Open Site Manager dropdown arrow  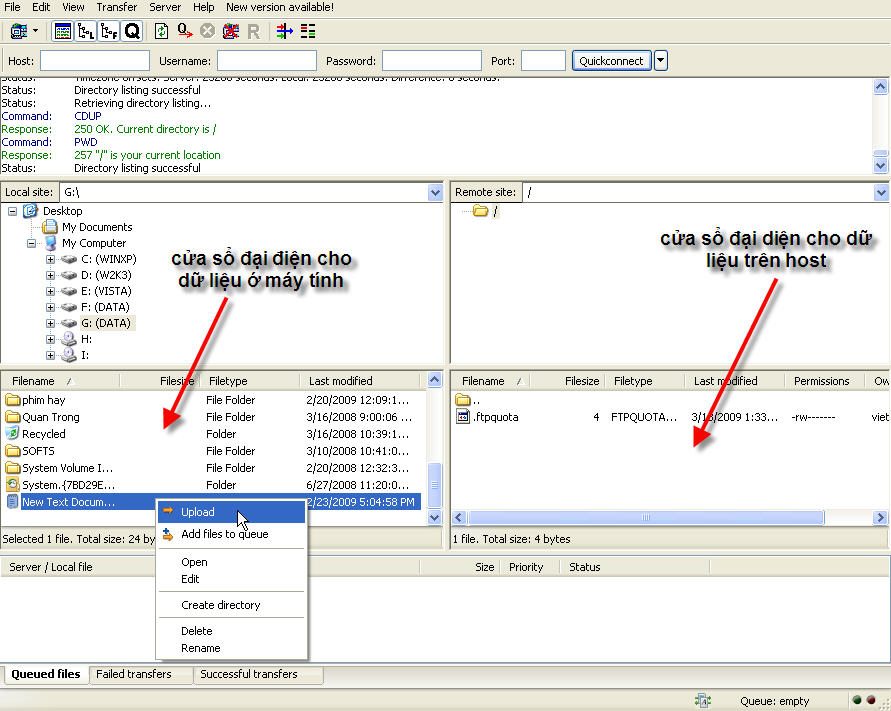click(x=35, y=31)
